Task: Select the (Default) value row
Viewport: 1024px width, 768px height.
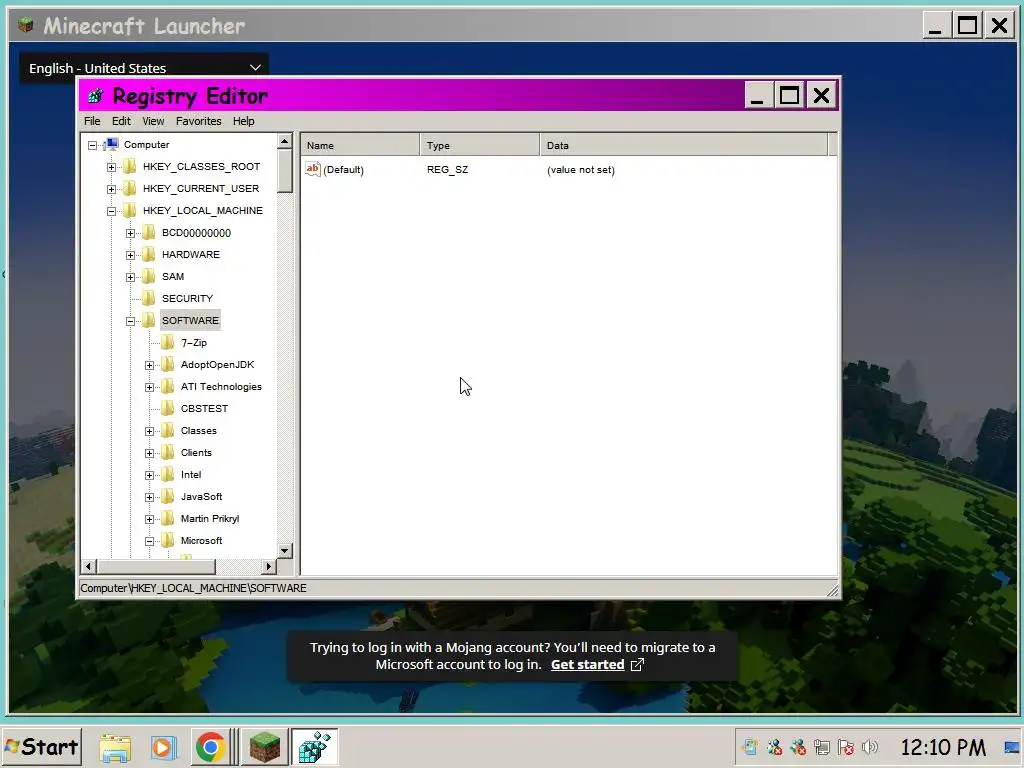Action: 568,170
